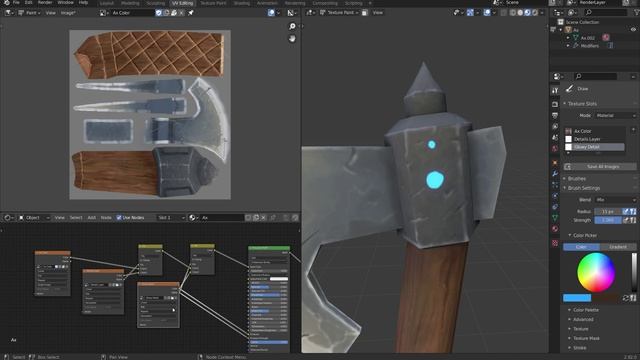Toggle fake user shield for Ax Color image

point(159,13)
